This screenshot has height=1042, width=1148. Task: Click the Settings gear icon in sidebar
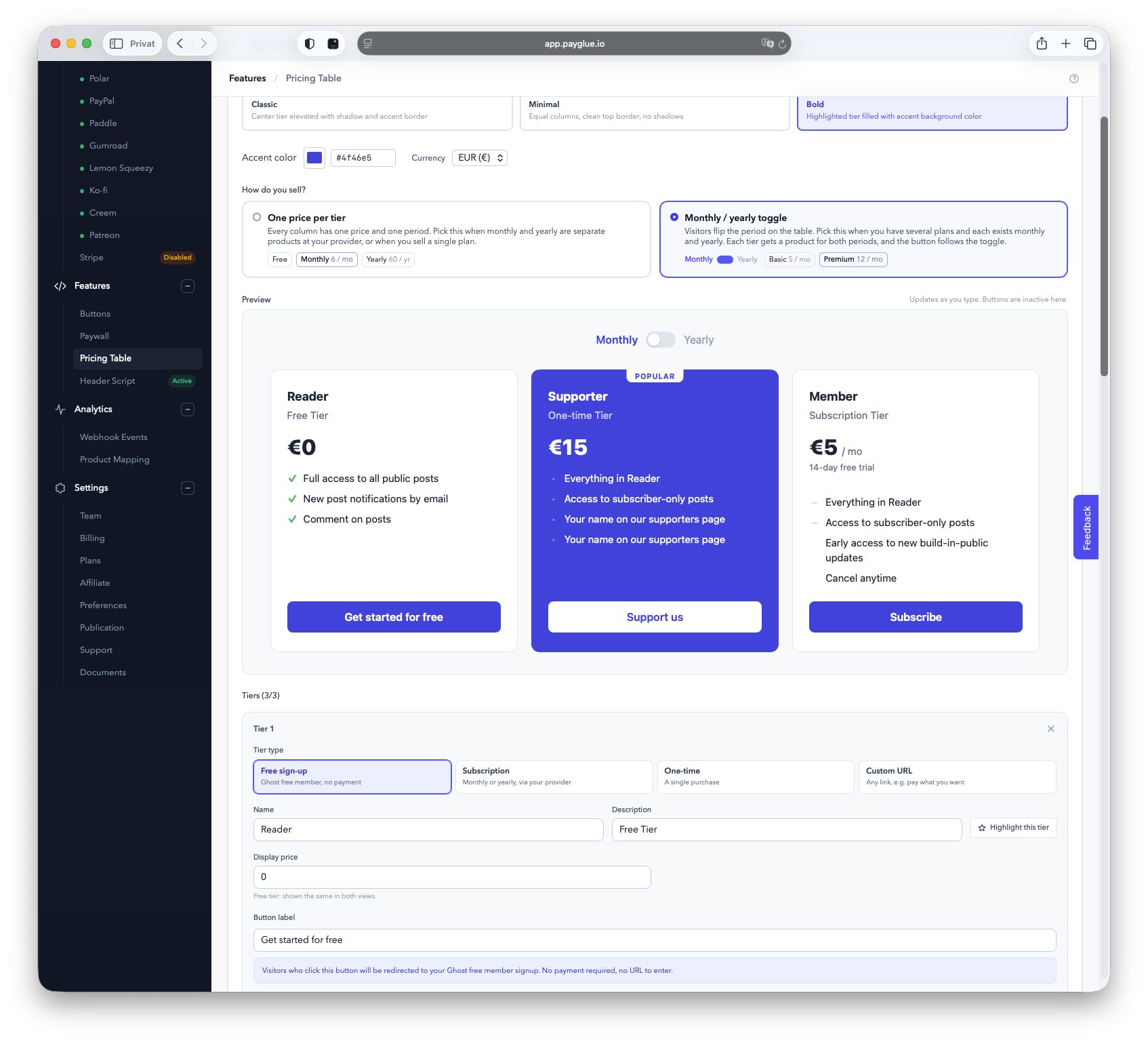tap(60, 488)
